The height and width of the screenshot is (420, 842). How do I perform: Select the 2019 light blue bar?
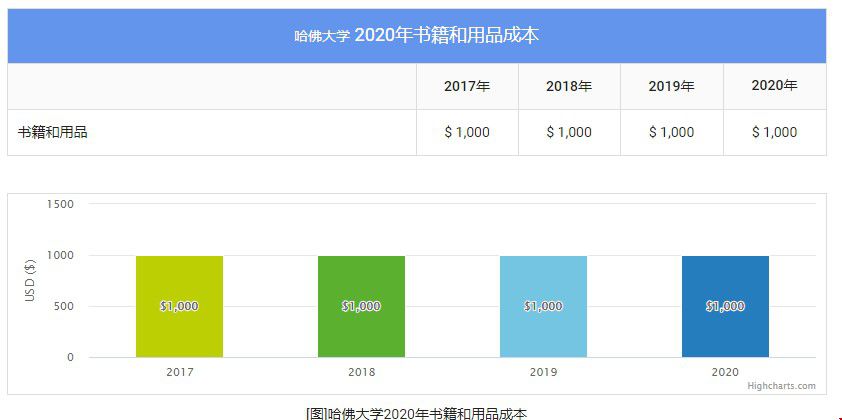[543, 307]
